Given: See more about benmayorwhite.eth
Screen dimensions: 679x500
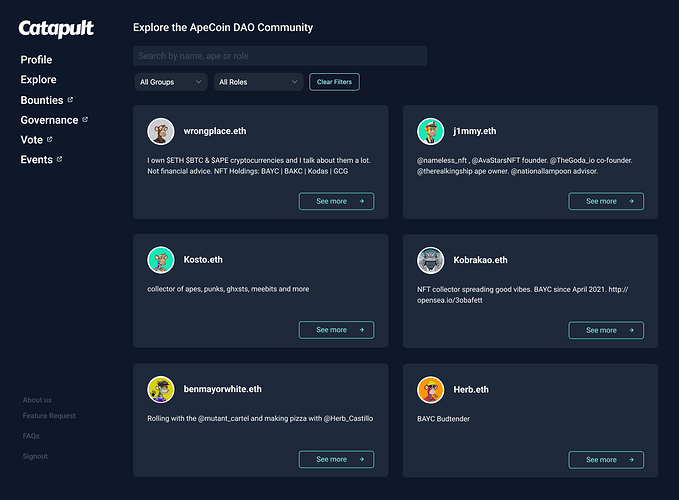Looking at the screenshot, I should point(336,459).
